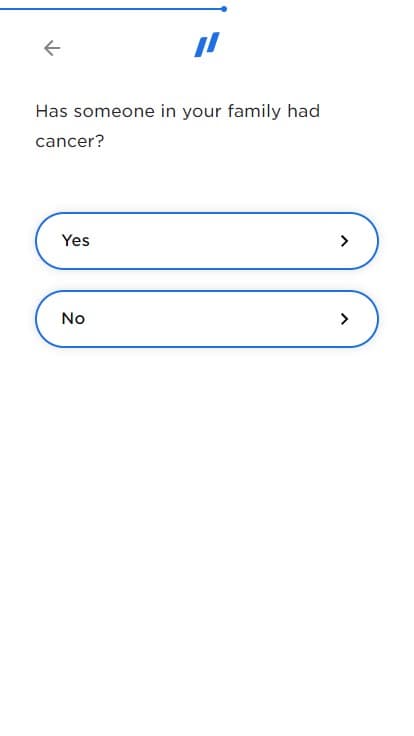Go back using the left arrow icon
Viewport: 414px width, 736px height.
[x=52, y=48]
